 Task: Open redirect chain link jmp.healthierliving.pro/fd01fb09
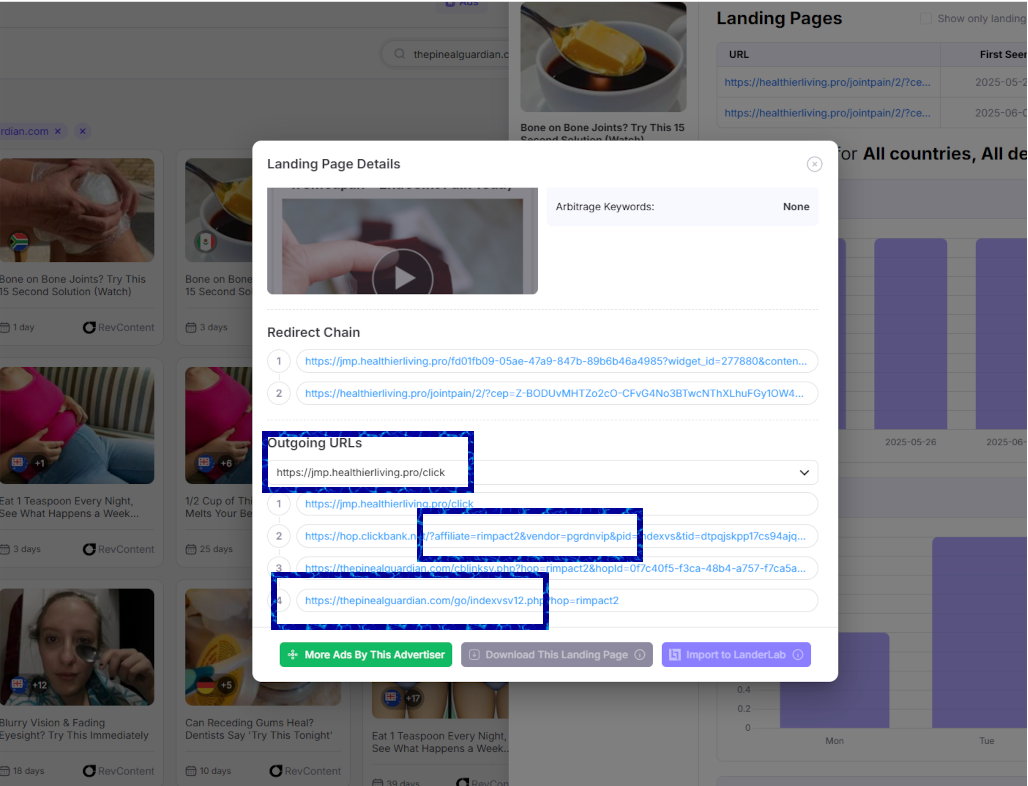click(x=556, y=361)
